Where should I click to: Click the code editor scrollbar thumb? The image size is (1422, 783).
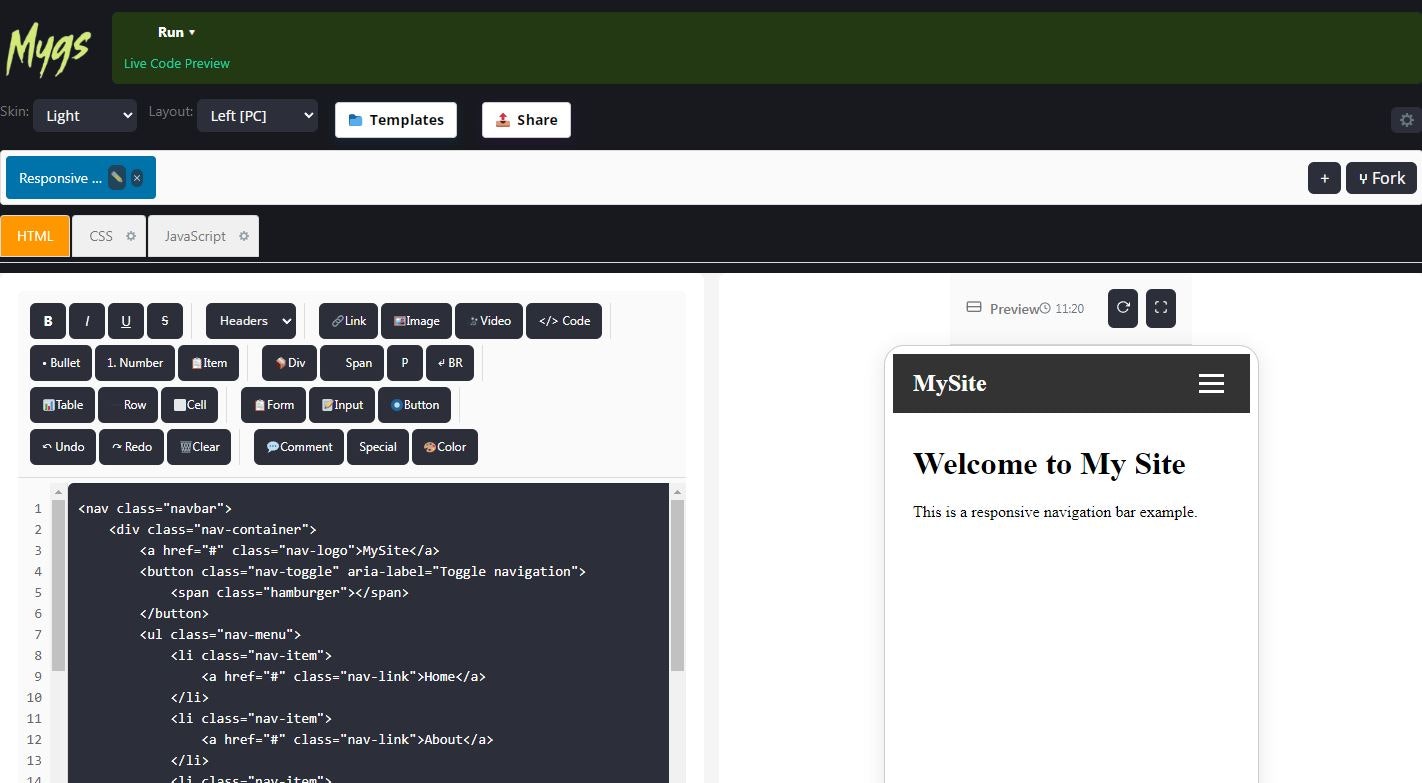pos(677,585)
